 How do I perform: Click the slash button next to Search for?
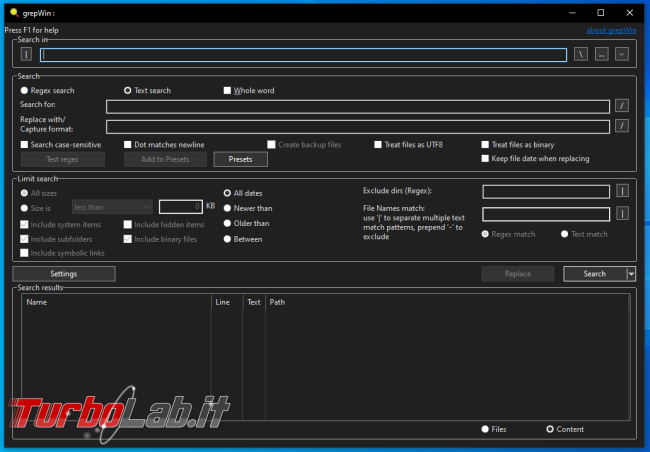tap(622, 106)
